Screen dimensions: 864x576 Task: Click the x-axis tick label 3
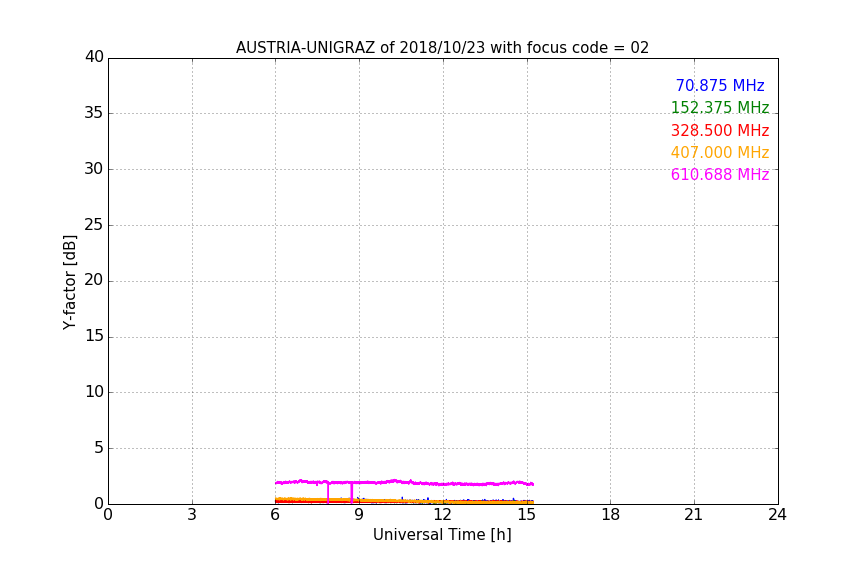point(192,515)
